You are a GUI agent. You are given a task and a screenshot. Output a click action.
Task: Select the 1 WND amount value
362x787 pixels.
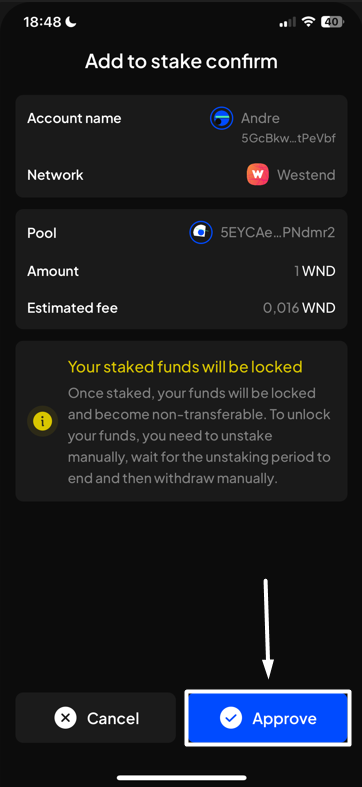tap(314, 272)
